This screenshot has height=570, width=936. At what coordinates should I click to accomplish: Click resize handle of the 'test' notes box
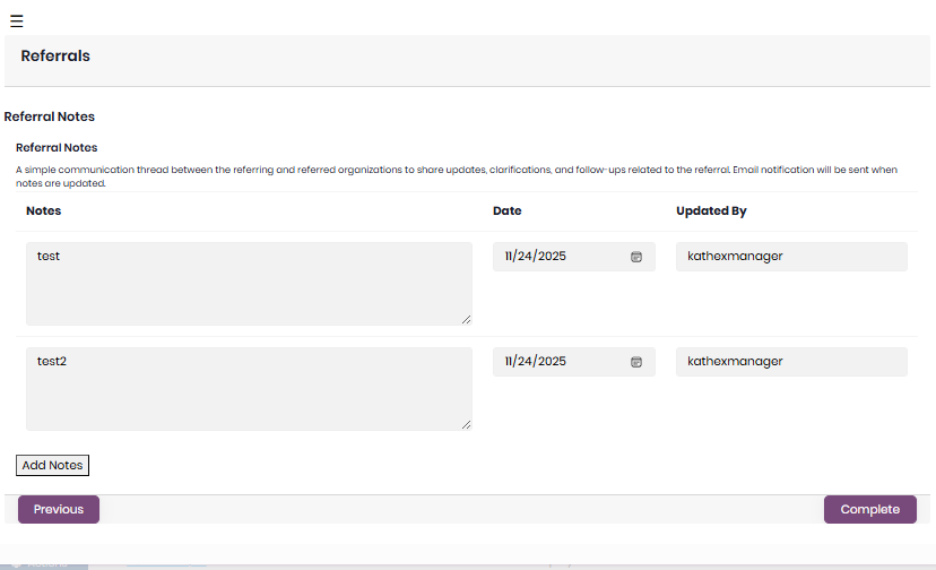coord(466,319)
